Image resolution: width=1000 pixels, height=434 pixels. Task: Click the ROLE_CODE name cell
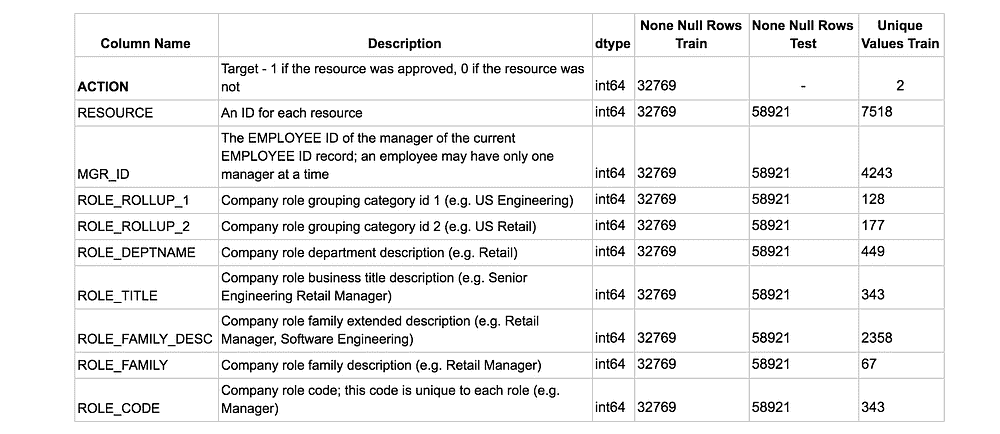(x=118, y=408)
